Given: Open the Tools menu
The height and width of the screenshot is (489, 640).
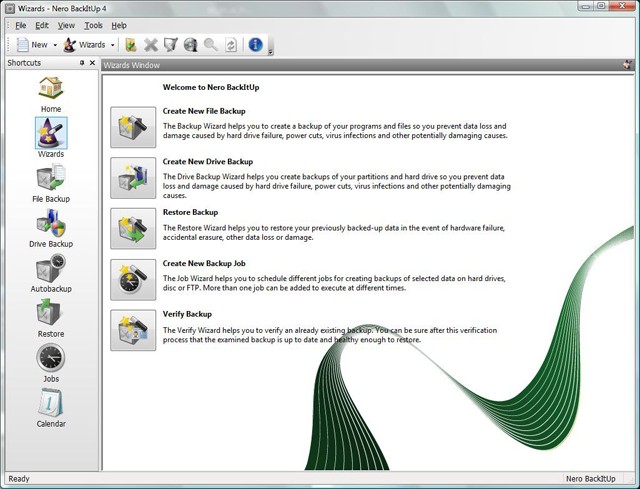Looking at the screenshot, I should (93, 25).
